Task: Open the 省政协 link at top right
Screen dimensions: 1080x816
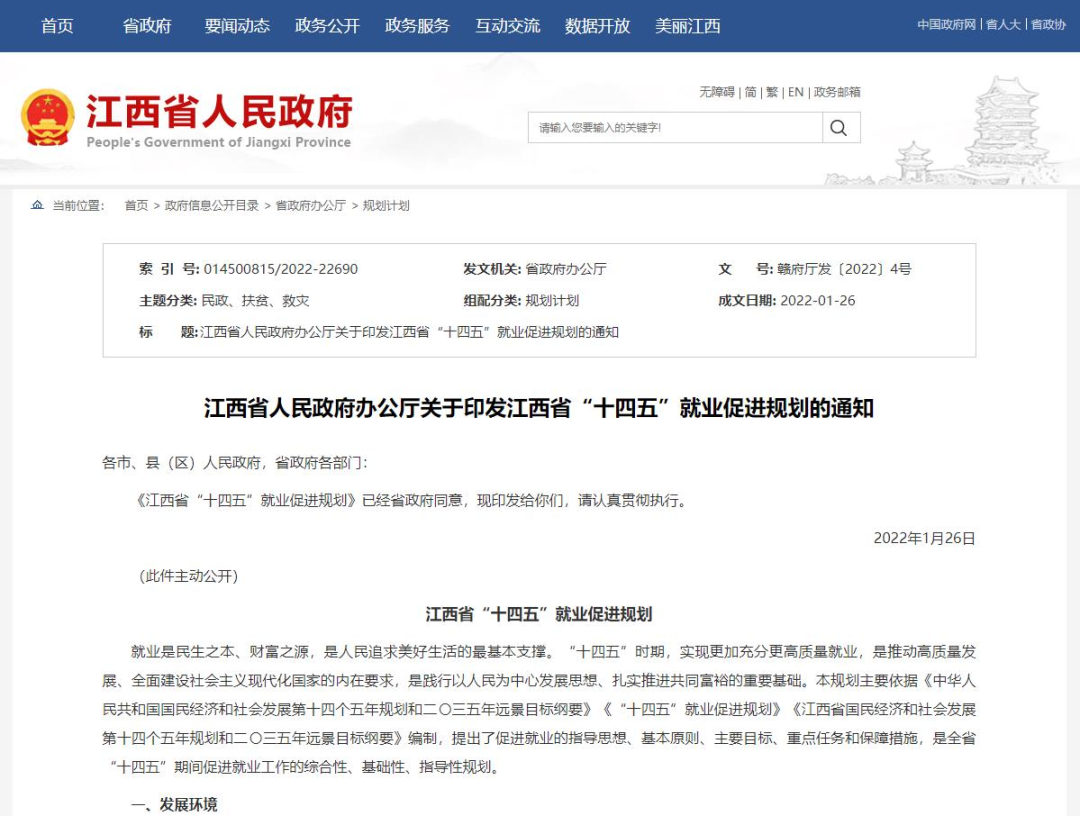Action: coord(1048,25)
